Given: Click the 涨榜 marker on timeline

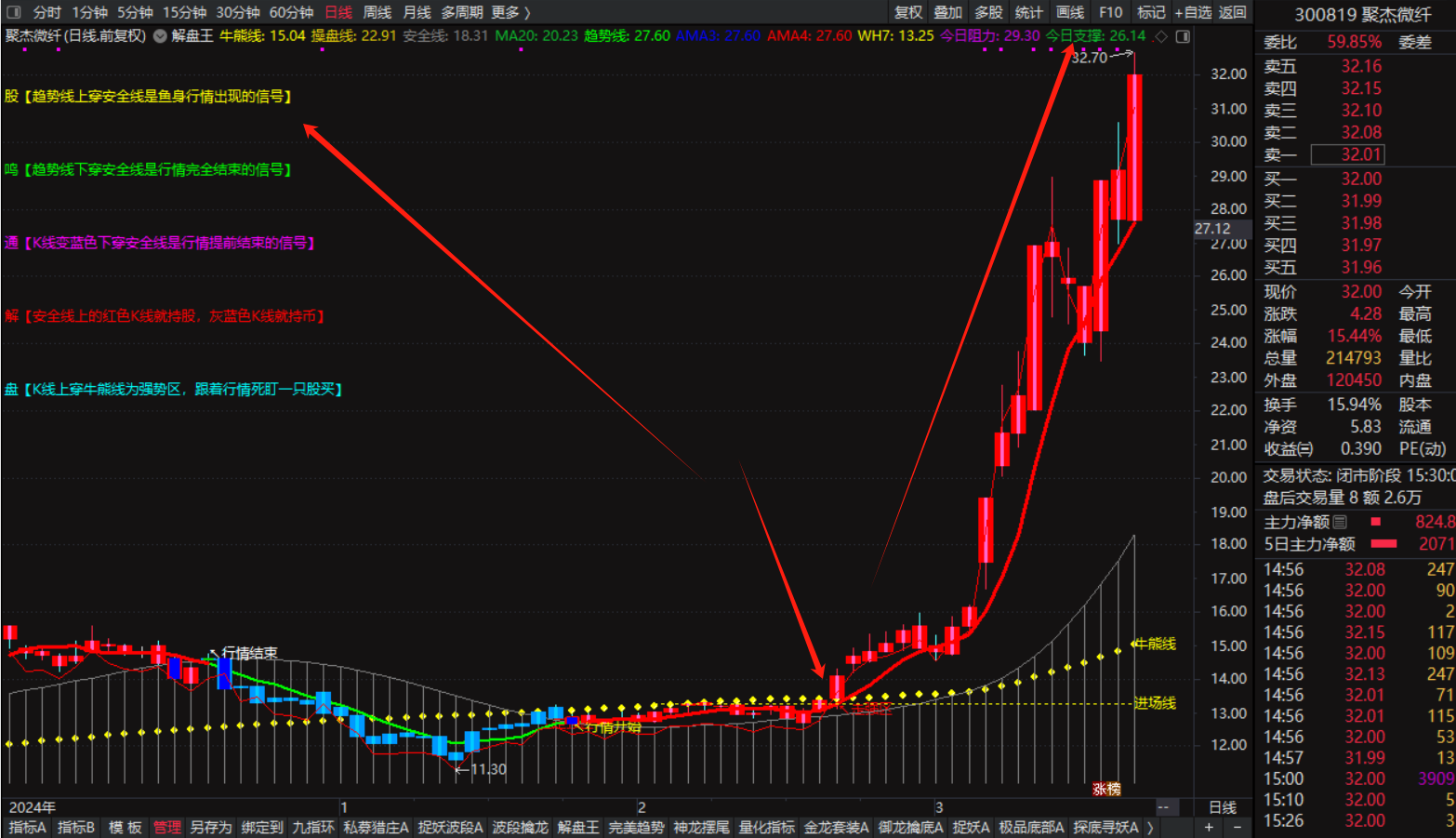Looking at the screenshot, I should [x=1106, y=789].
